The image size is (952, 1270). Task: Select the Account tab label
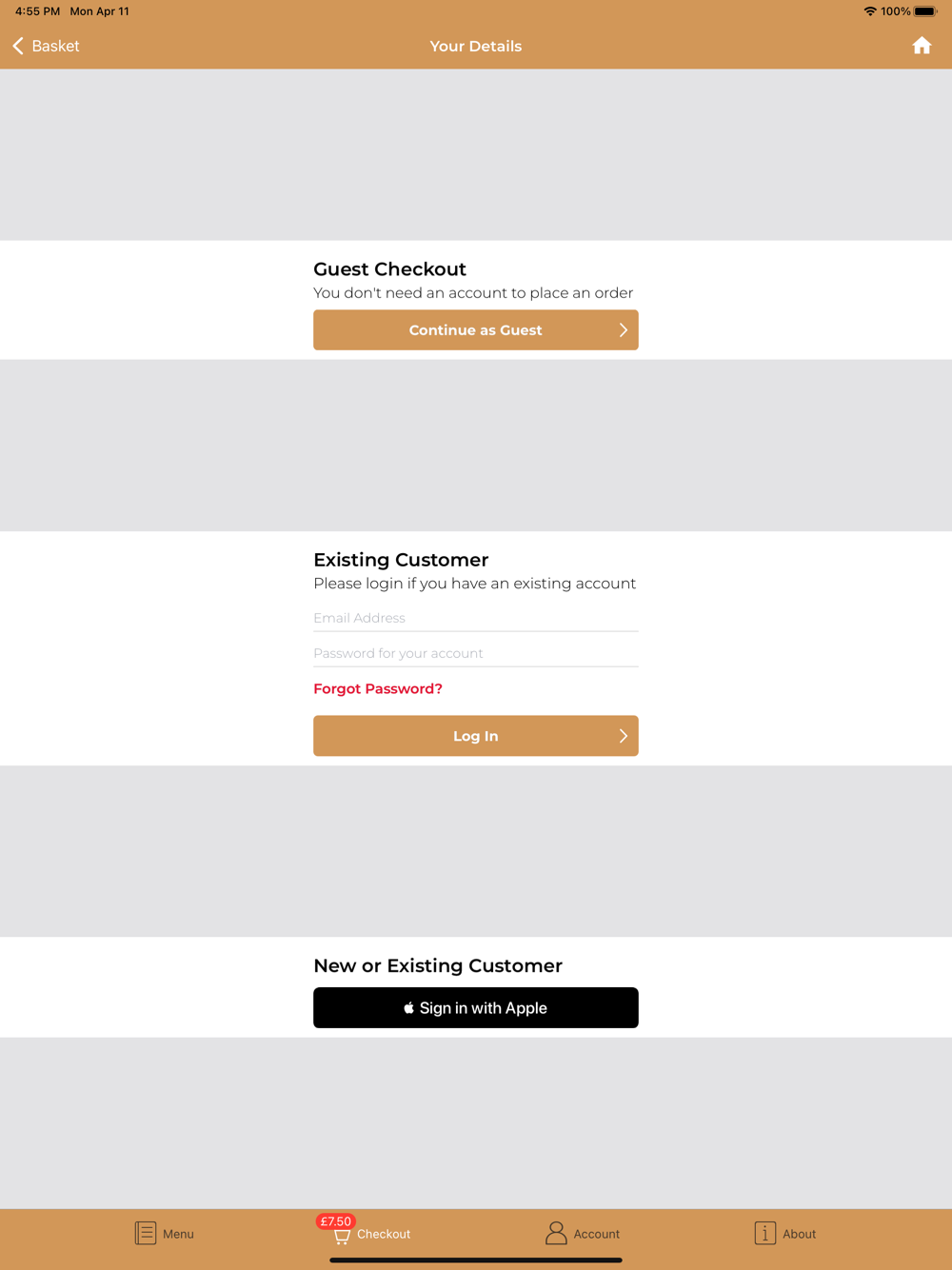click(597, 1234)
